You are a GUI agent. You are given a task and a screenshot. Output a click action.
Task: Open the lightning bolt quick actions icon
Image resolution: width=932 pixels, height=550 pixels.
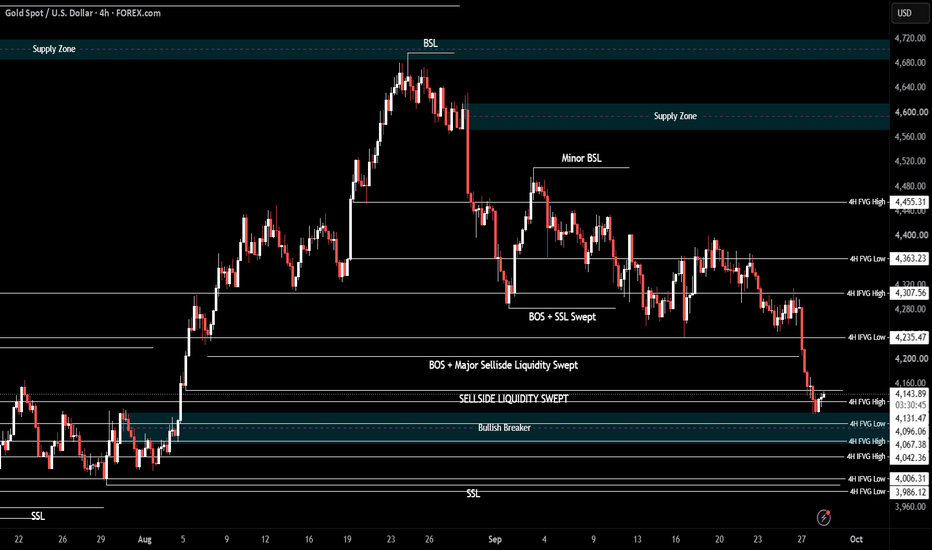[823, 517]
